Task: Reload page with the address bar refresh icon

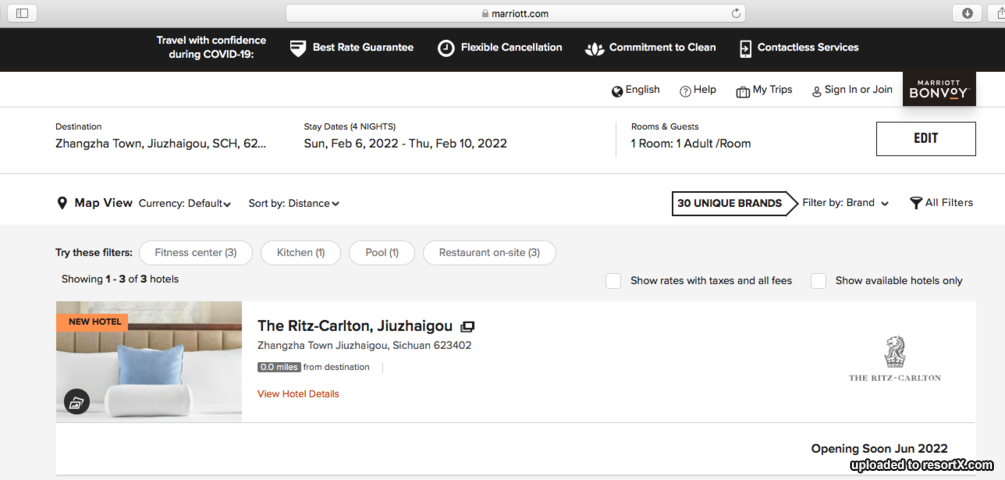Action: click(736, 13)
